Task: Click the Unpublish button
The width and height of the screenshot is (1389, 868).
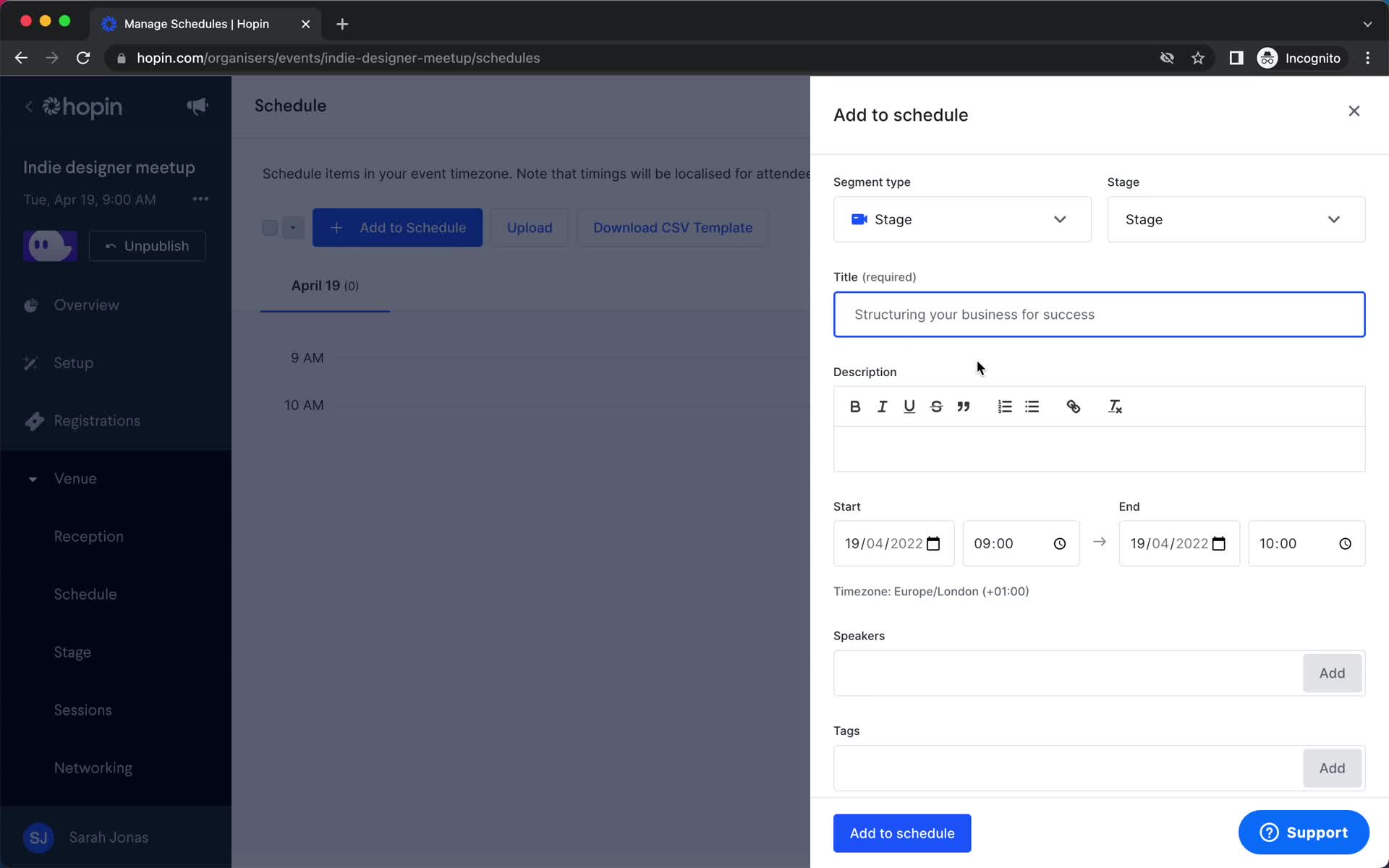Action: [x=147, y=246]
